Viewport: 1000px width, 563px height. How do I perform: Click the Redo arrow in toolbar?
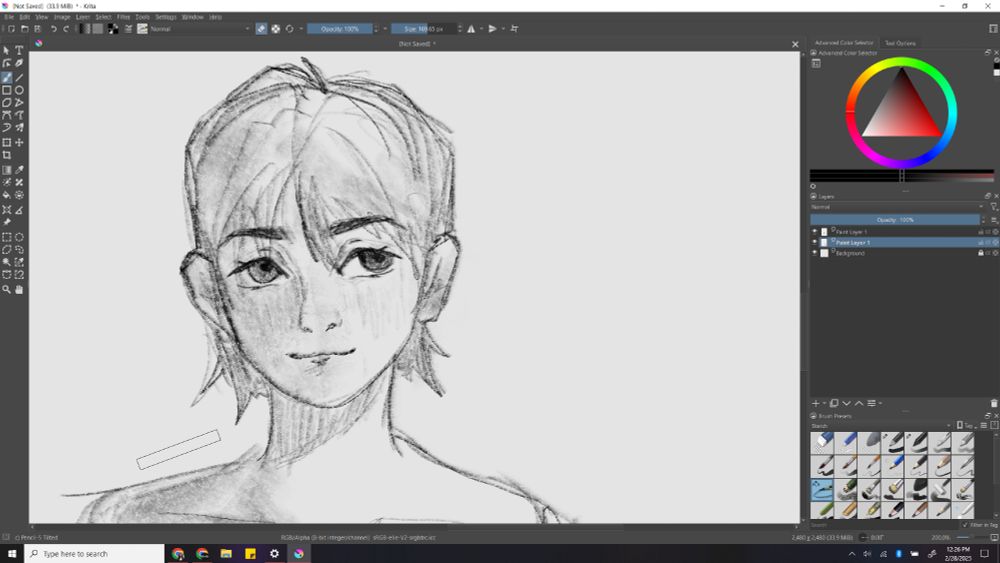66,29
